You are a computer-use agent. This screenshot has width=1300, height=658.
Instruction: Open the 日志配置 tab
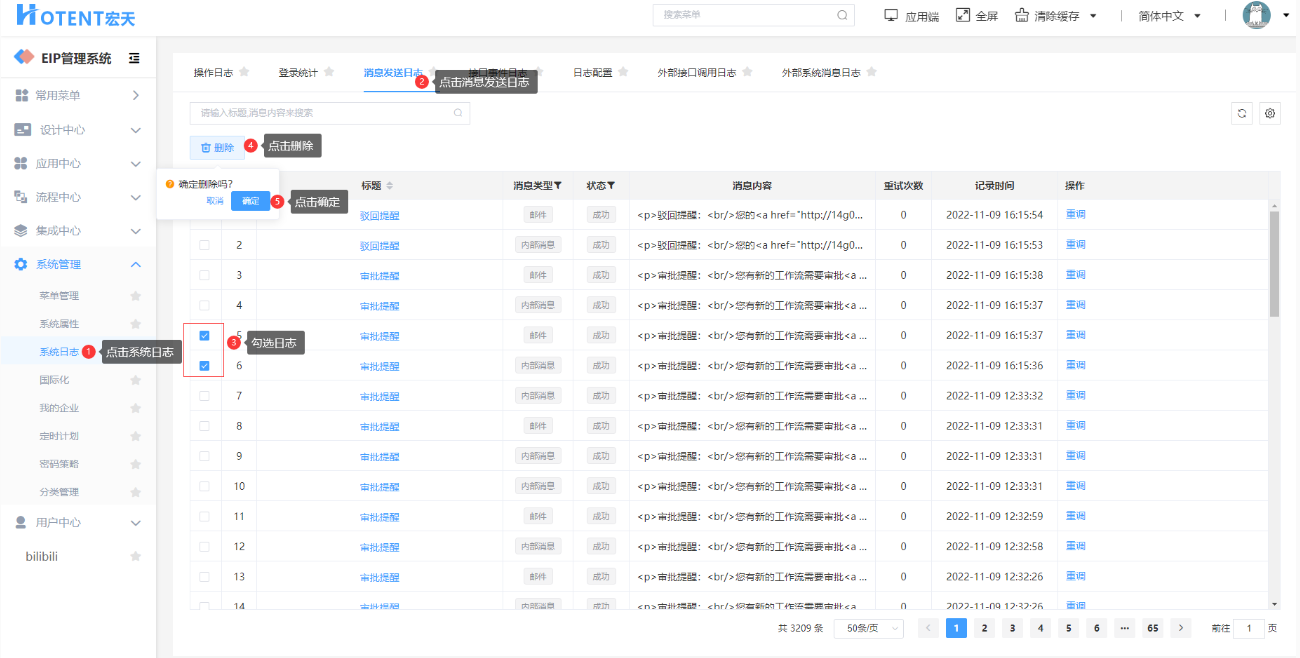pyautogui.click(x=592, y=73)
